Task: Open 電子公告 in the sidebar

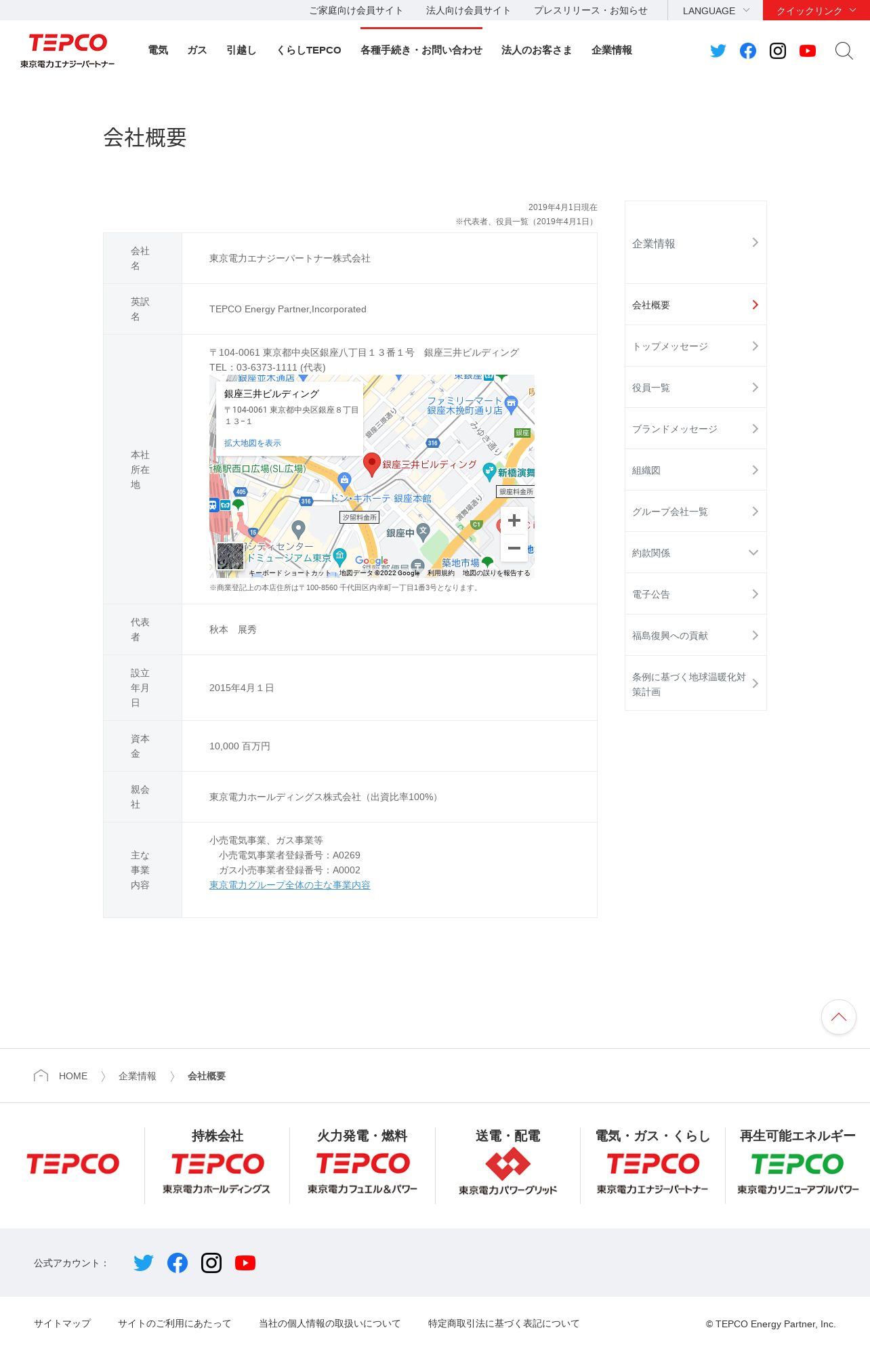Action: pyautogui.click(x=696, y=594)
